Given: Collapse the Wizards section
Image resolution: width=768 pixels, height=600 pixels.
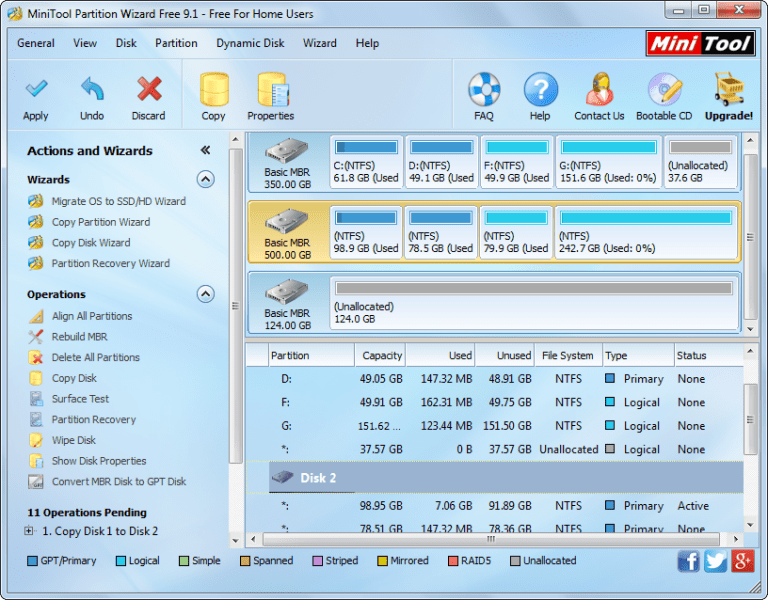Looking at the screenshot, I should click(206, 179).
